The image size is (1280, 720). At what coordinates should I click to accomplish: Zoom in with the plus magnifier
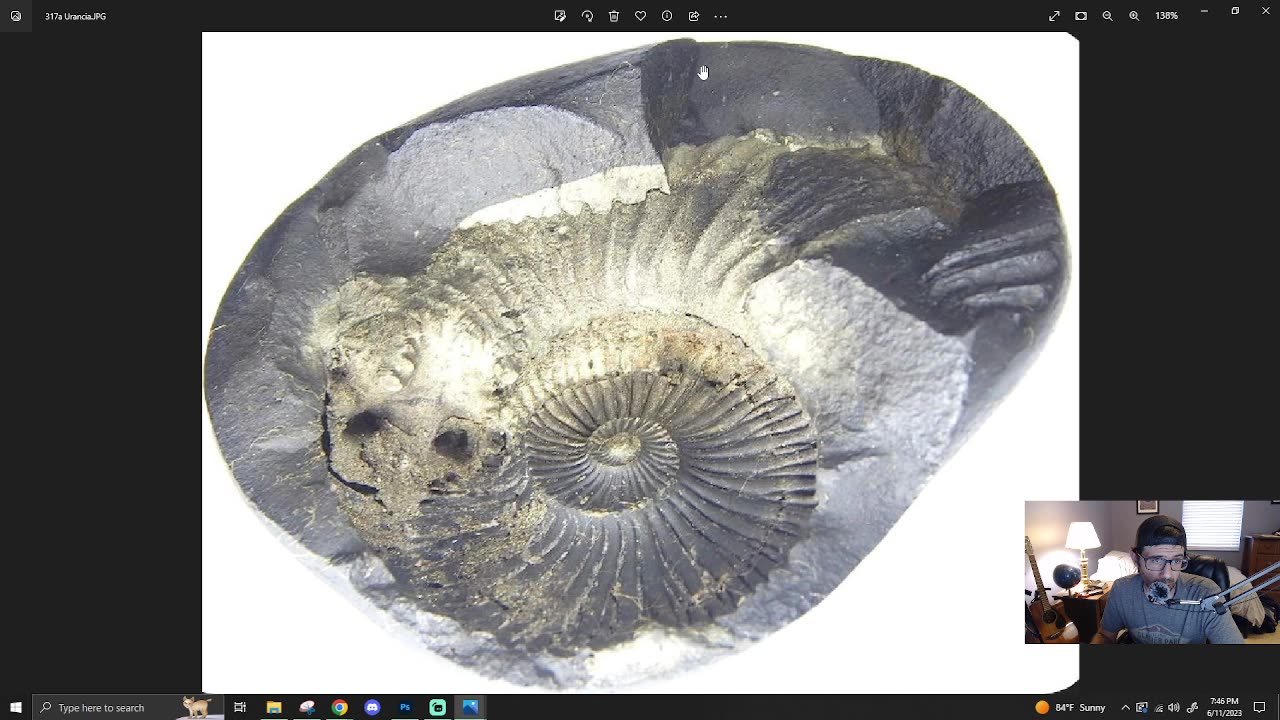[x=1134, y=16]
